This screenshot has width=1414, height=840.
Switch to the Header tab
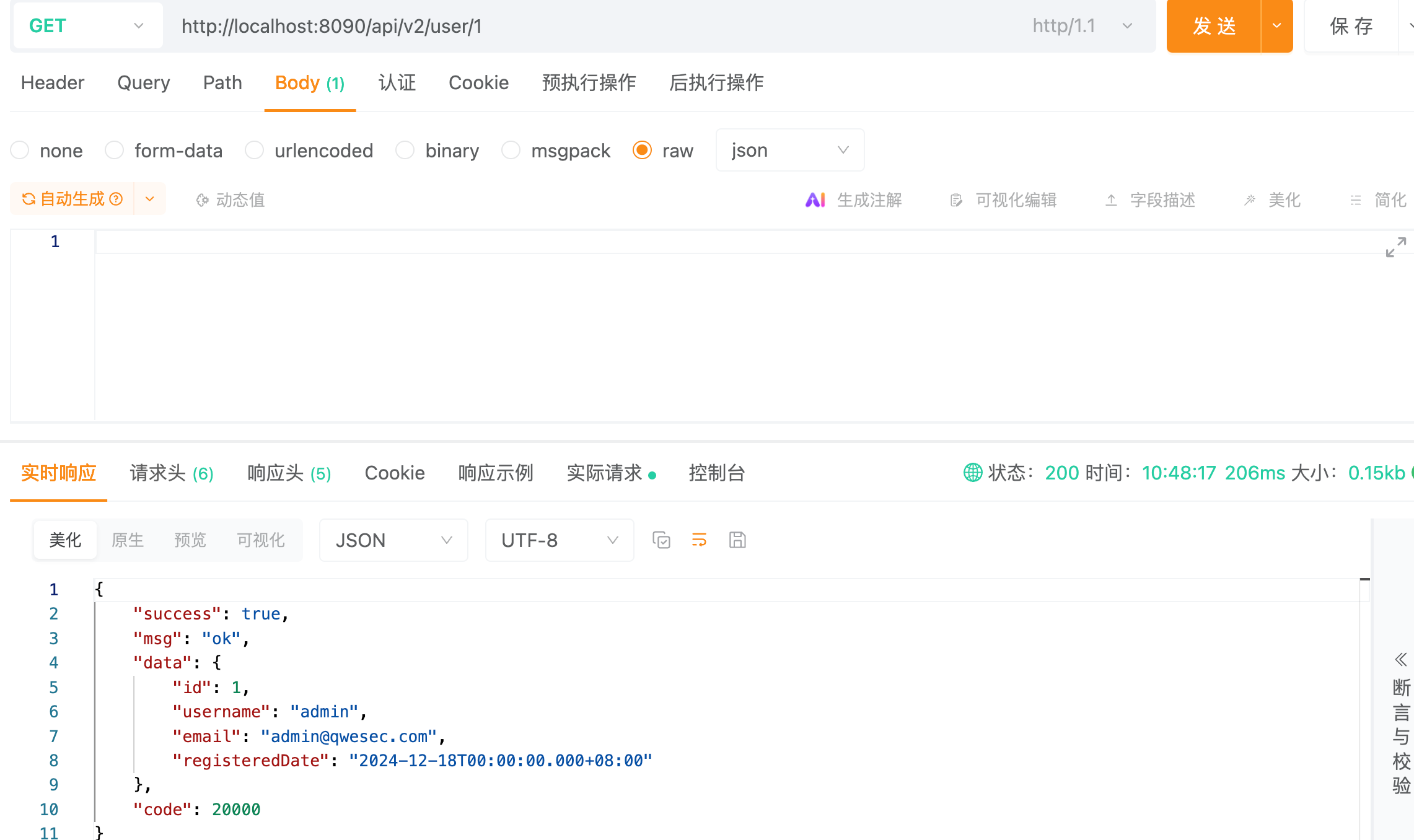click(x=53, y=82)
